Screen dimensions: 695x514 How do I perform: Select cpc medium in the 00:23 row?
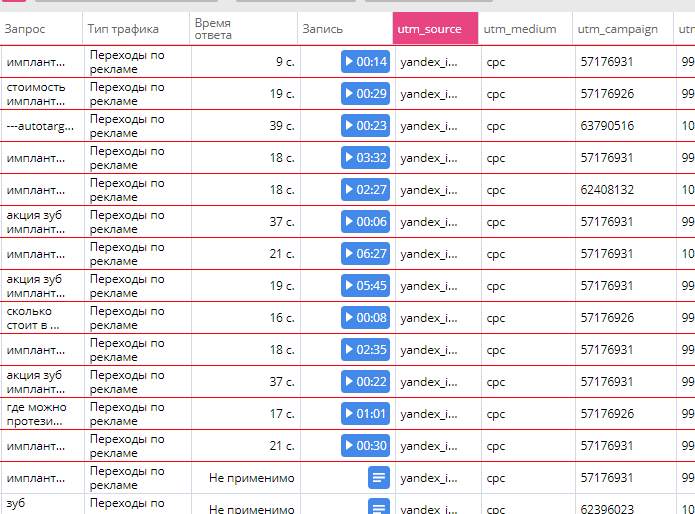(496, 126)
